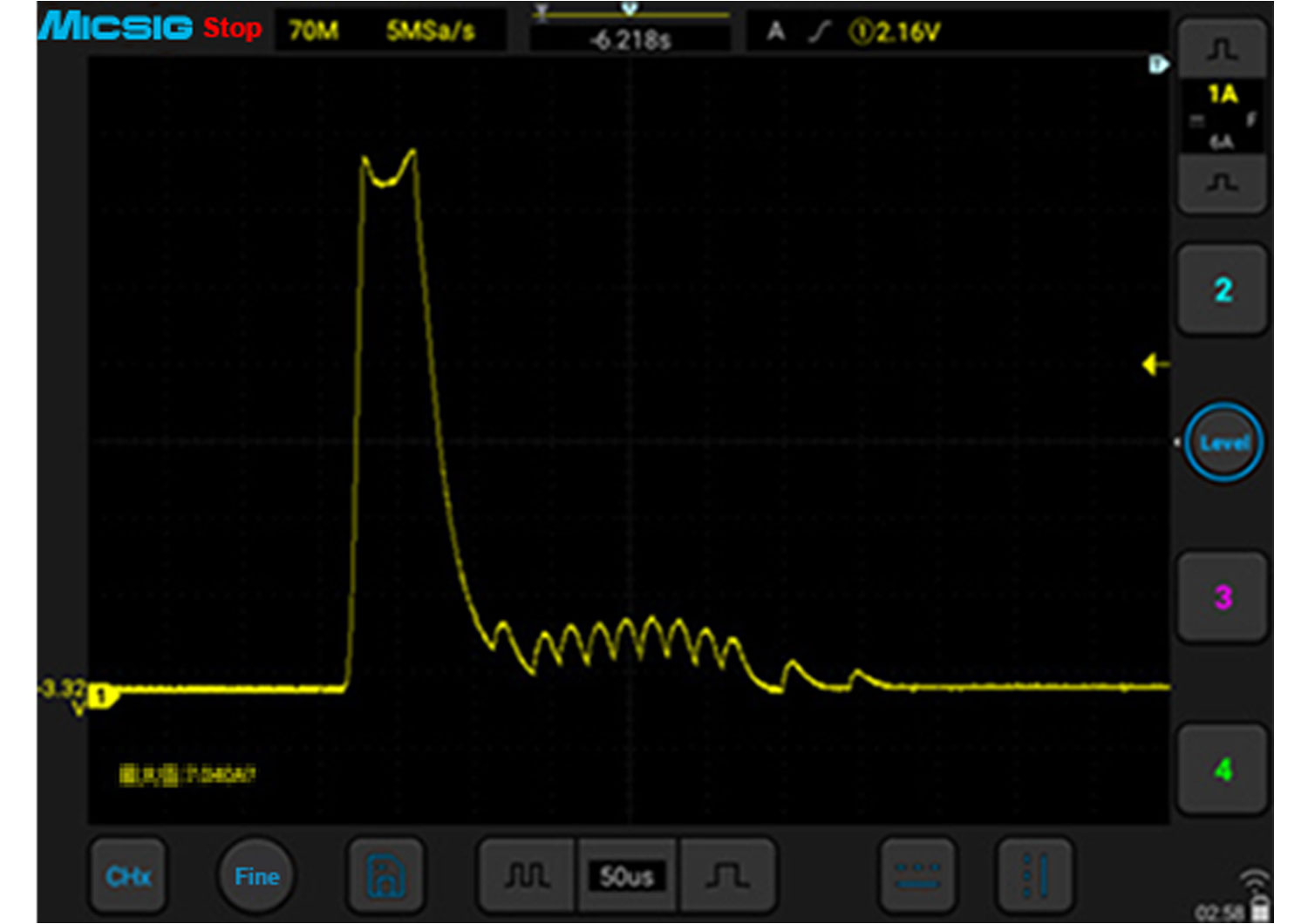Open trigger menu showing 2.16V
Screen dimensions: 1308x924
pyautogui.click(x=855, y=32)
